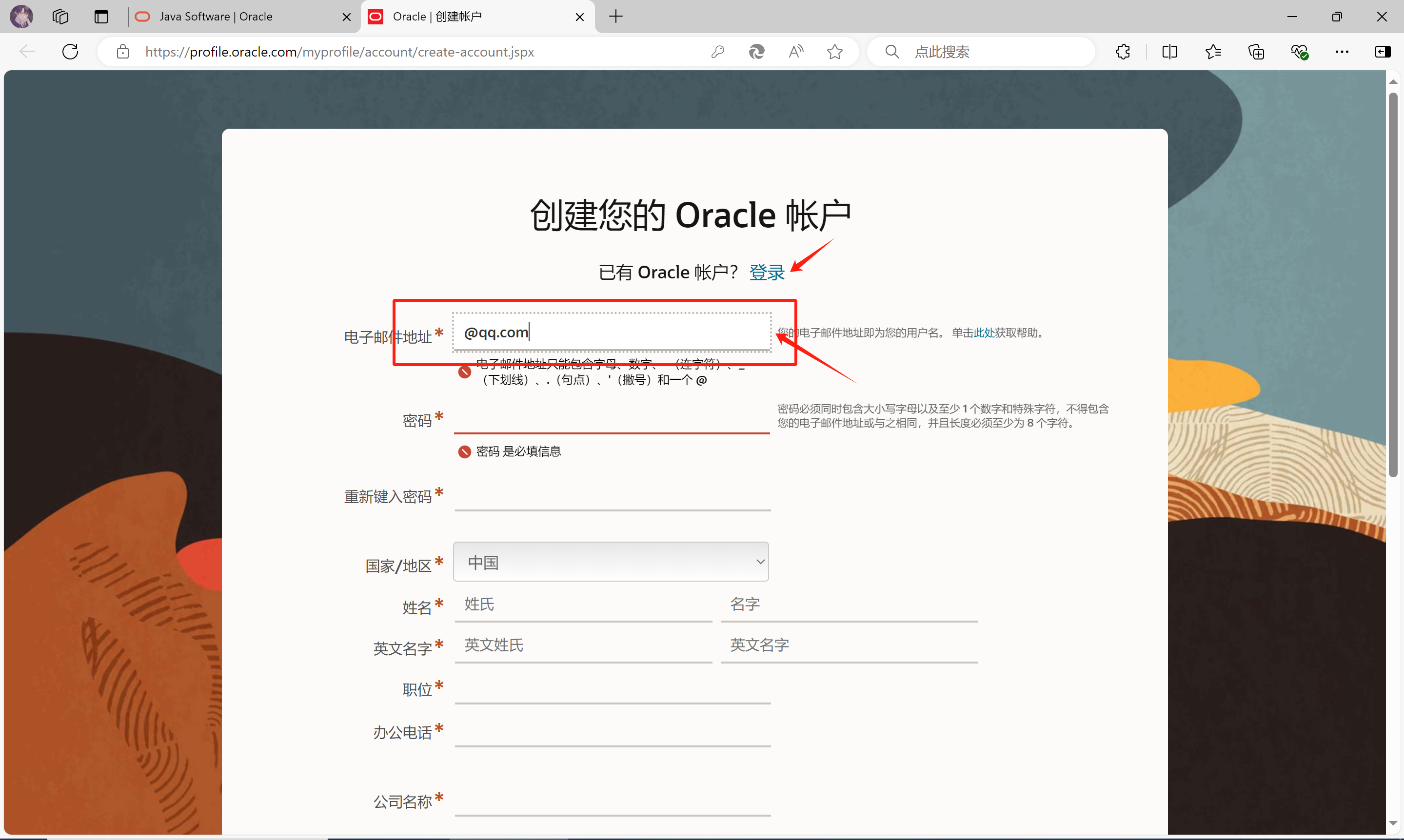This screenshot has height=840, width=1404.
Task: Open a new tab with plus button
Action: tap(615, 17)
